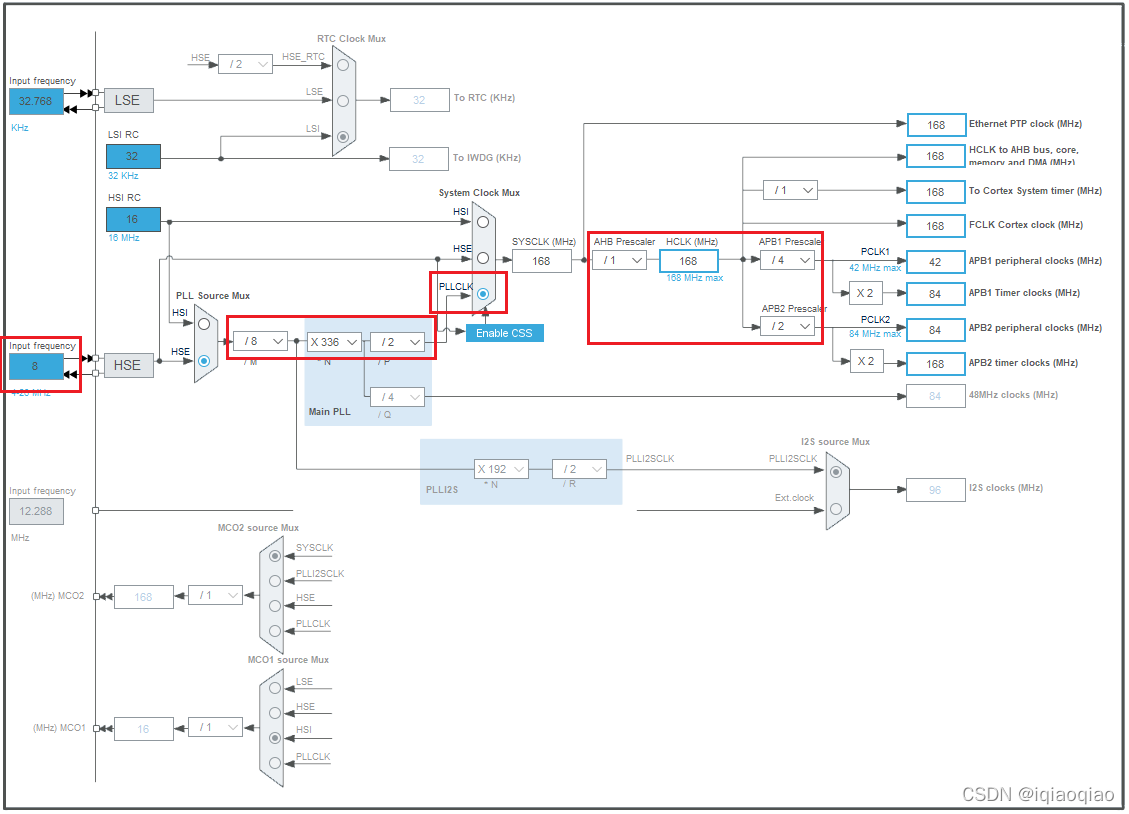Click the HSE oscillator block
Screen dimensions: 1129x814
128,365
